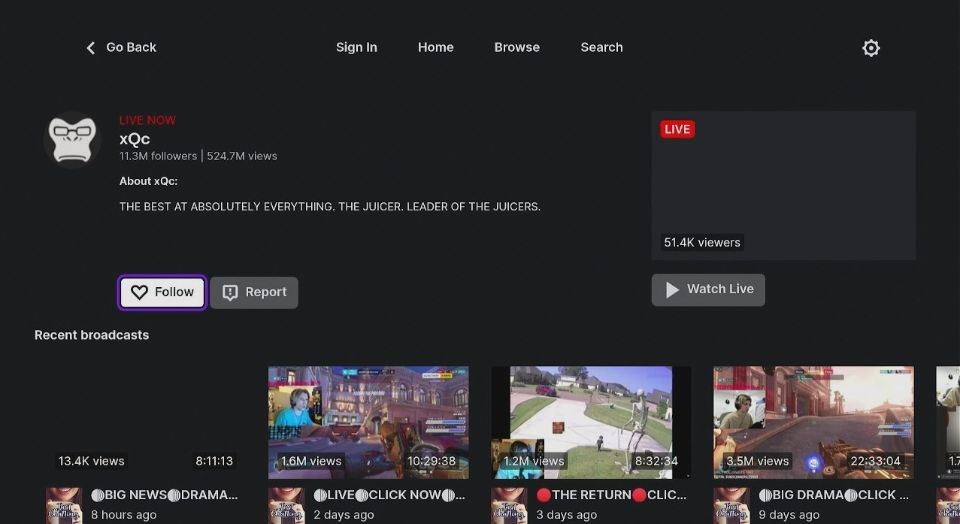The height and width of the screenshot is (524, 960).
Task: Click the 11.3M followers count
Action: point(158,156)
